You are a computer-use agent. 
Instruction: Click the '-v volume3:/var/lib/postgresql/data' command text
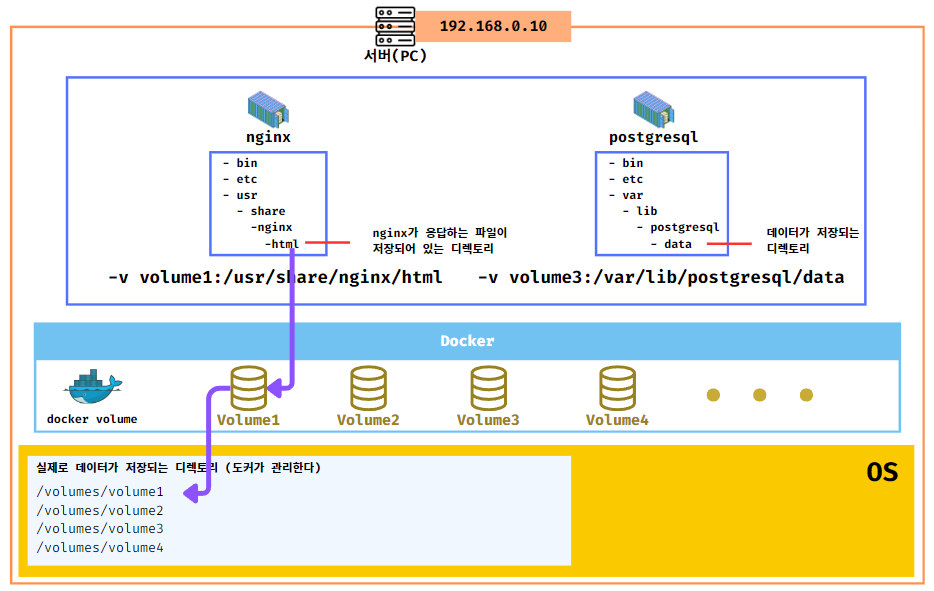coord(661,277)
